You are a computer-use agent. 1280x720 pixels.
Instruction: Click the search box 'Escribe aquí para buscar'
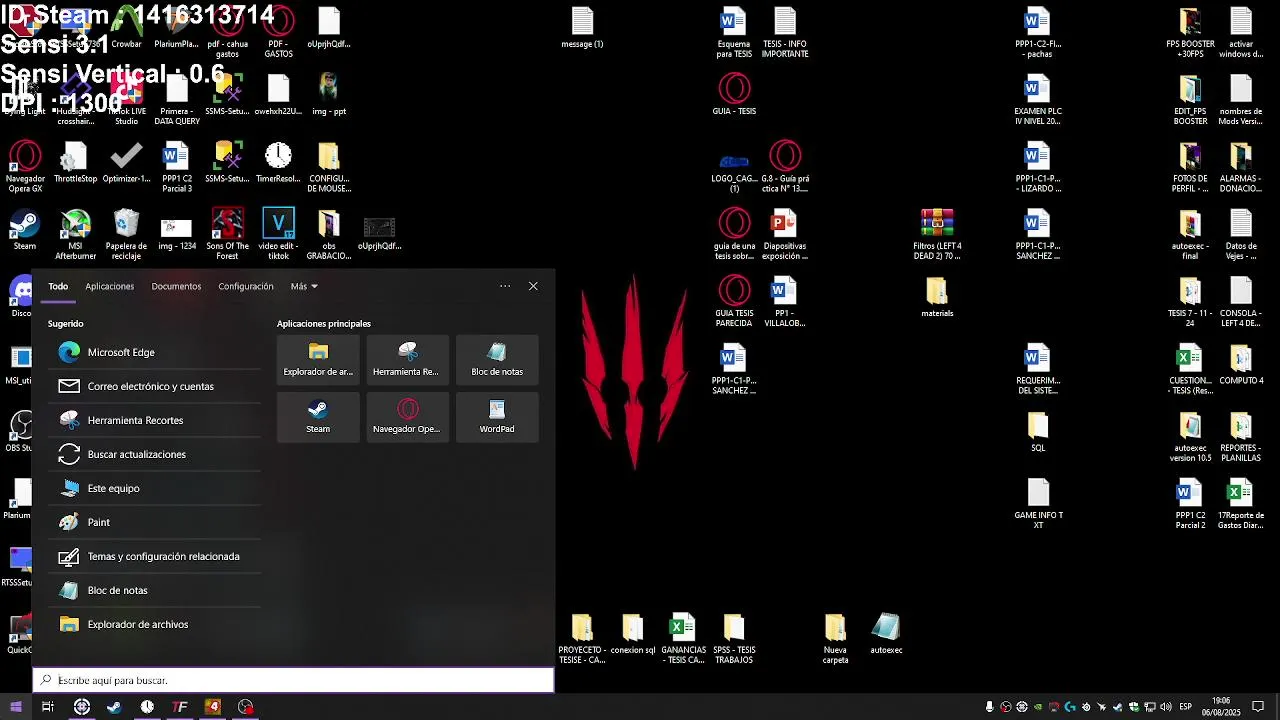click(294, 680)
